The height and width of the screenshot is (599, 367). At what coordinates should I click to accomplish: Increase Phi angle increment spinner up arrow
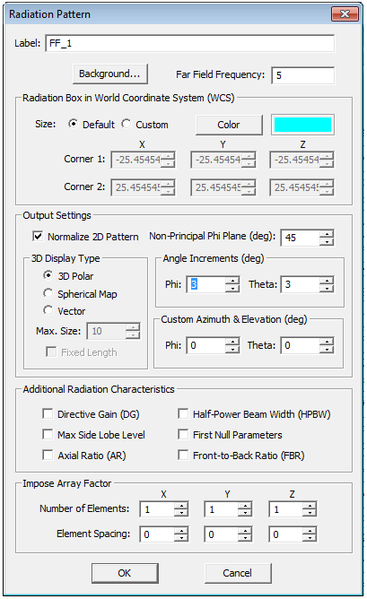click(232, 280)
